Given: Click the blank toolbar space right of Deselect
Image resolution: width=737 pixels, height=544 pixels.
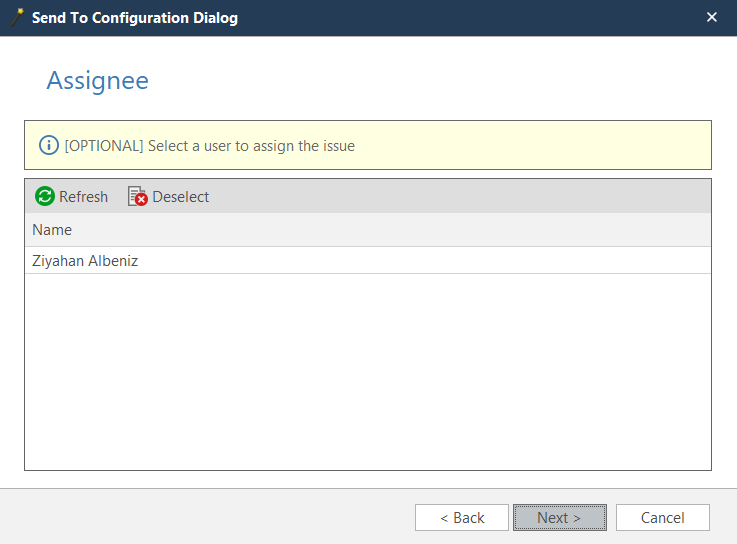Looking at the screenshot, I should coord(450,197).
